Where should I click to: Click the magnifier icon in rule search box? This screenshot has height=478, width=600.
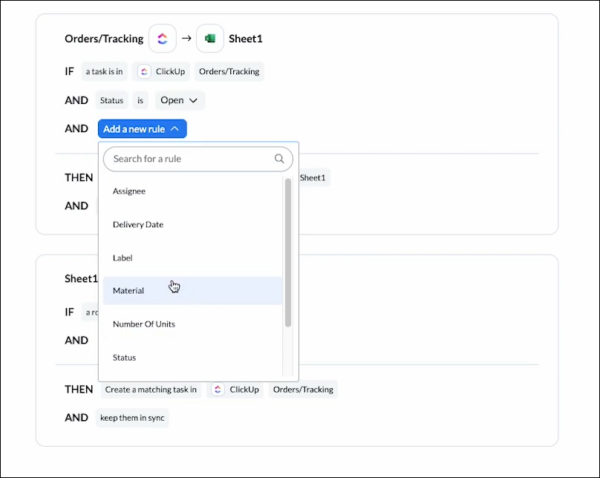(x=279, y=158)
